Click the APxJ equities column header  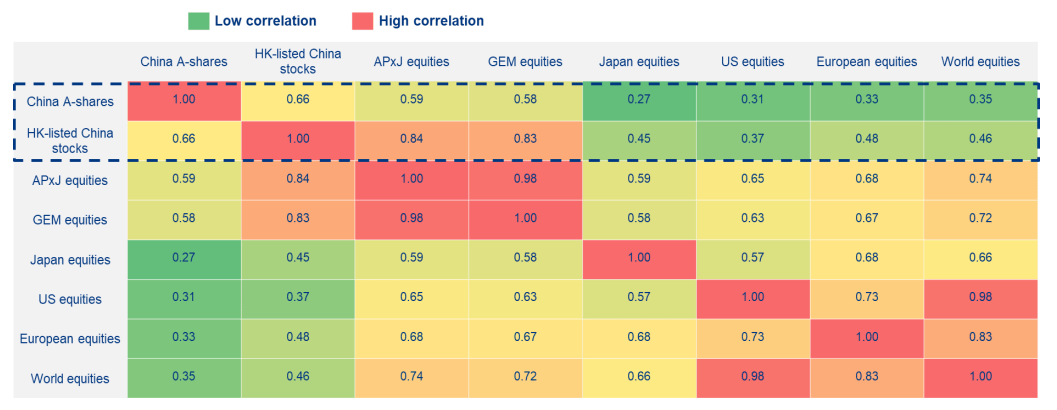[x=412, y=62]
